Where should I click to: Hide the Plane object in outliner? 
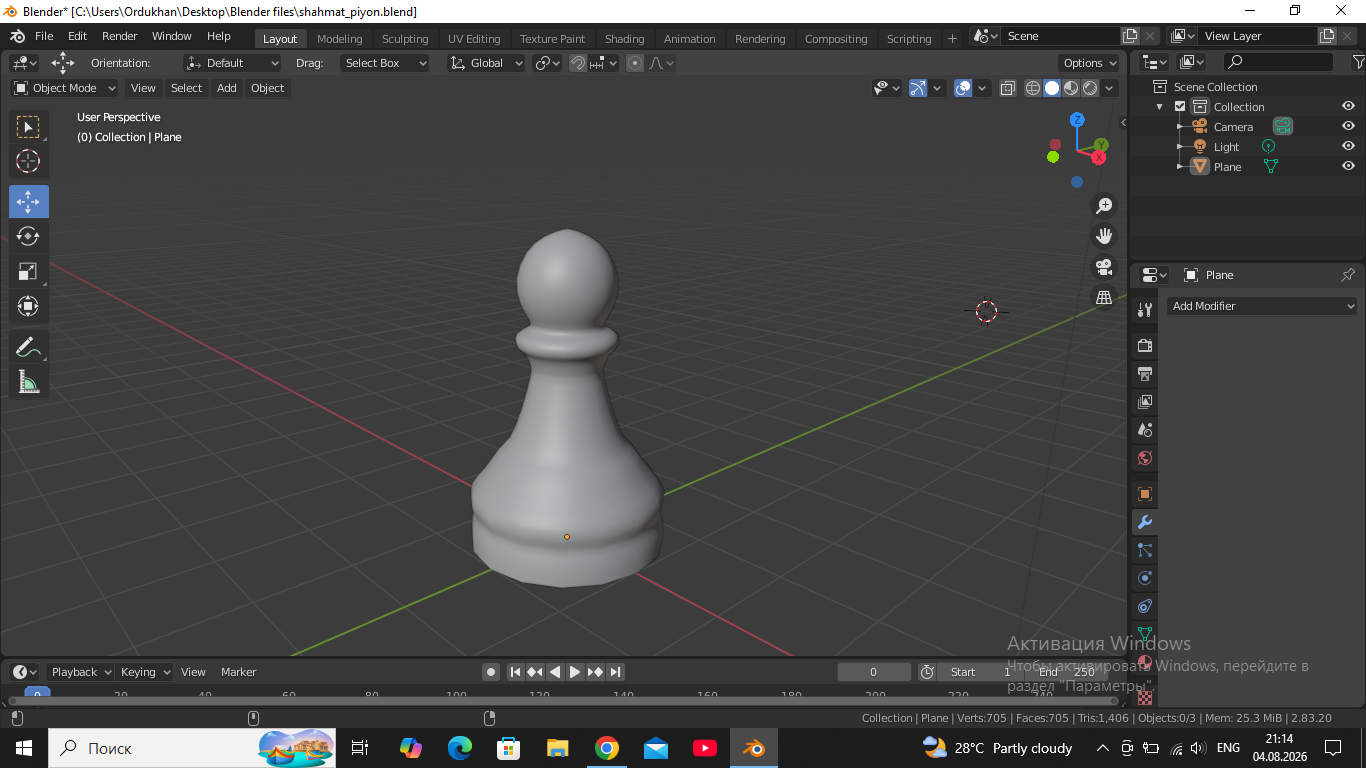click(1348, 166)
